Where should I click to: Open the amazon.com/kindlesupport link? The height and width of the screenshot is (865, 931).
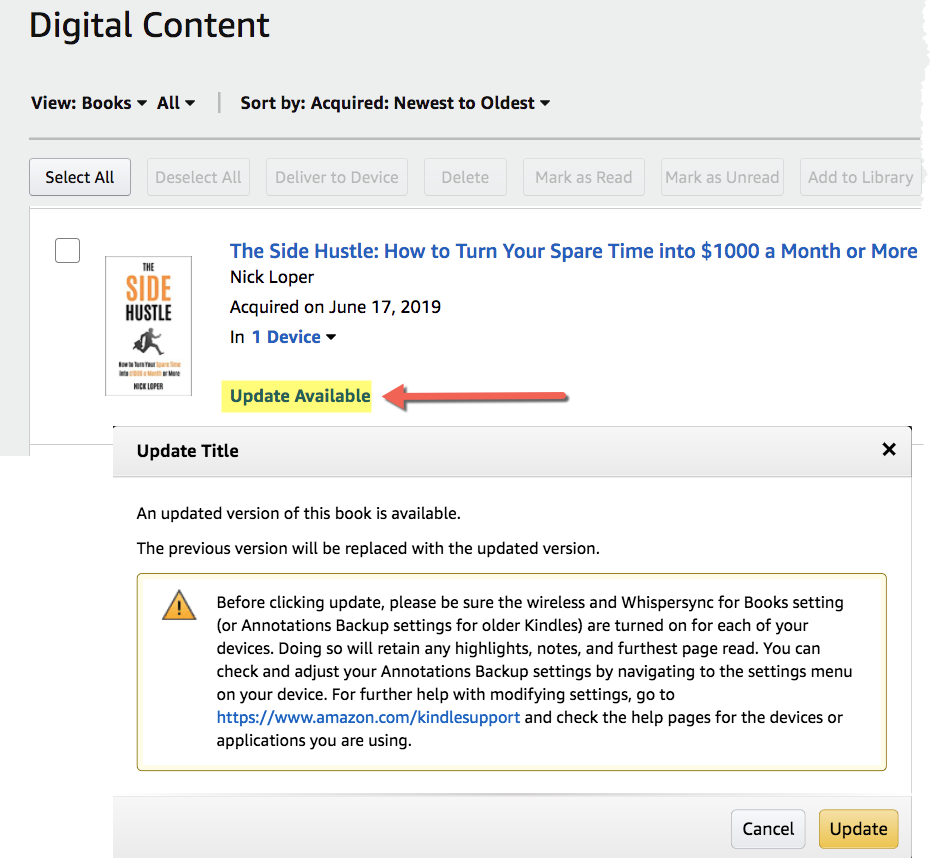pos(368,717)
